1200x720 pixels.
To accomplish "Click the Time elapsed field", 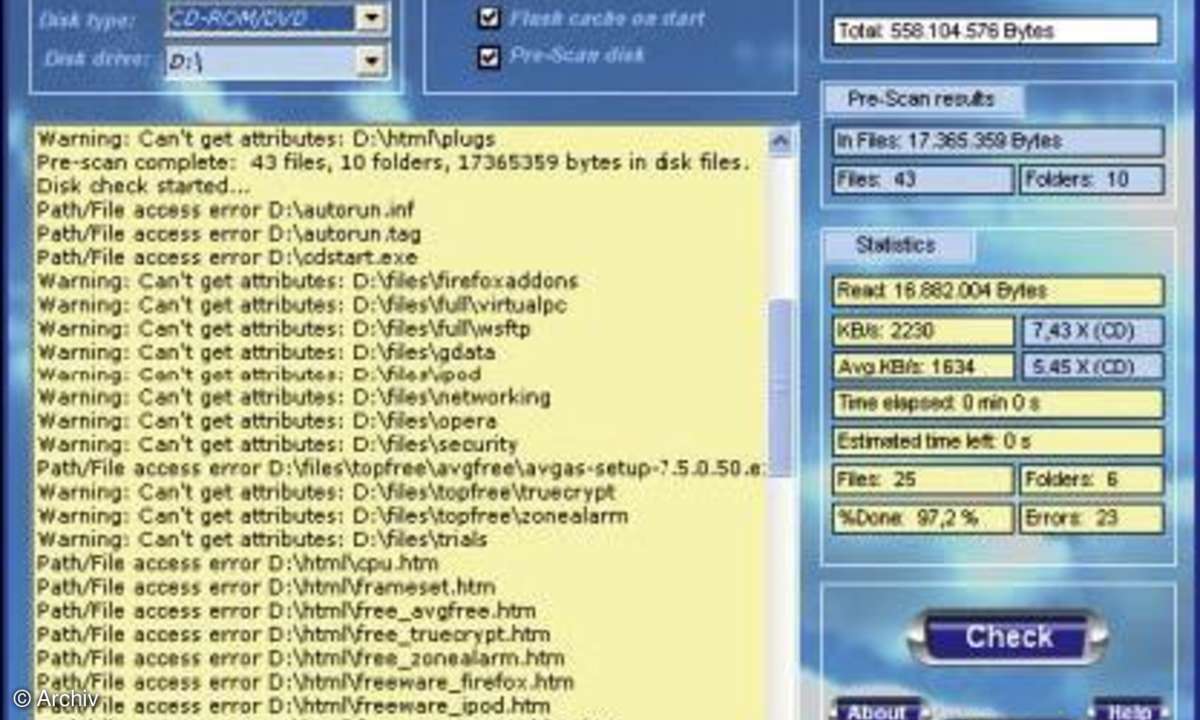I will [998, 403].
